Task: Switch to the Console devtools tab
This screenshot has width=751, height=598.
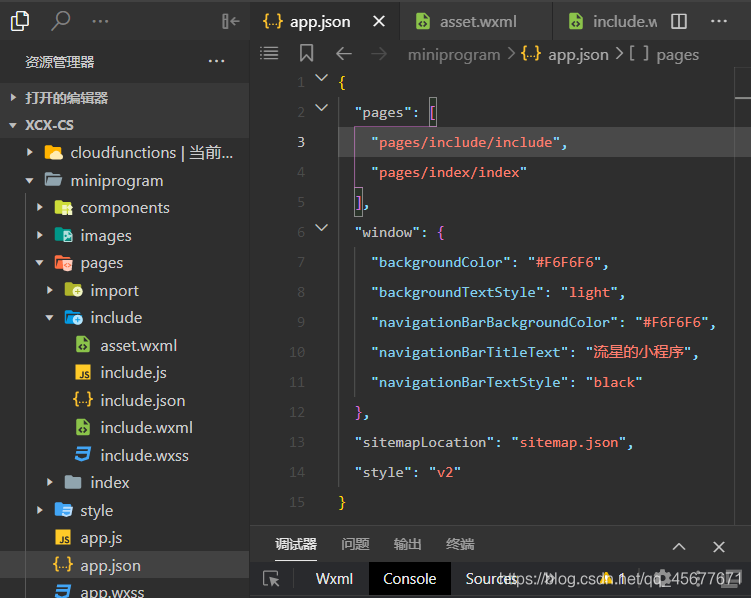Action: click(410, 579)
